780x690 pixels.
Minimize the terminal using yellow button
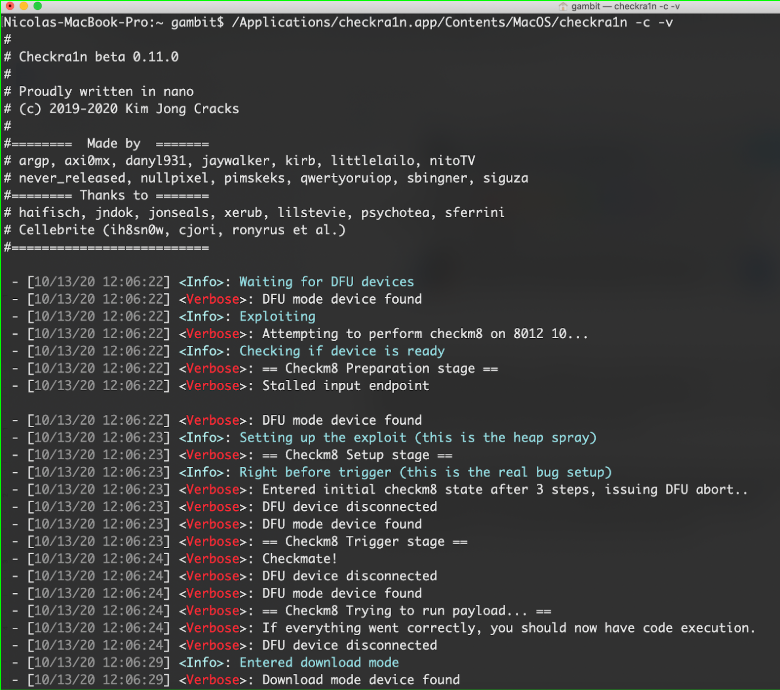pyautogui.click(x=23, y=6)
